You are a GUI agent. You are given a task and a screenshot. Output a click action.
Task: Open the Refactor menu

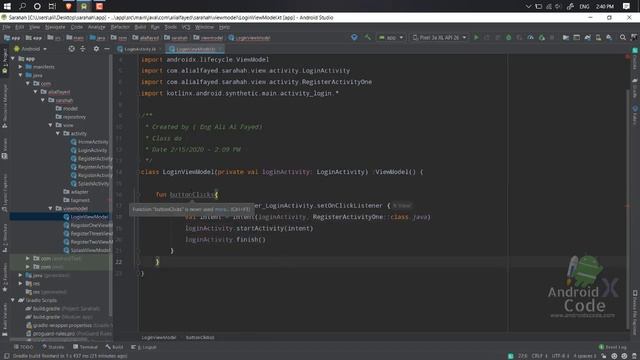click(x=120, y=27)
